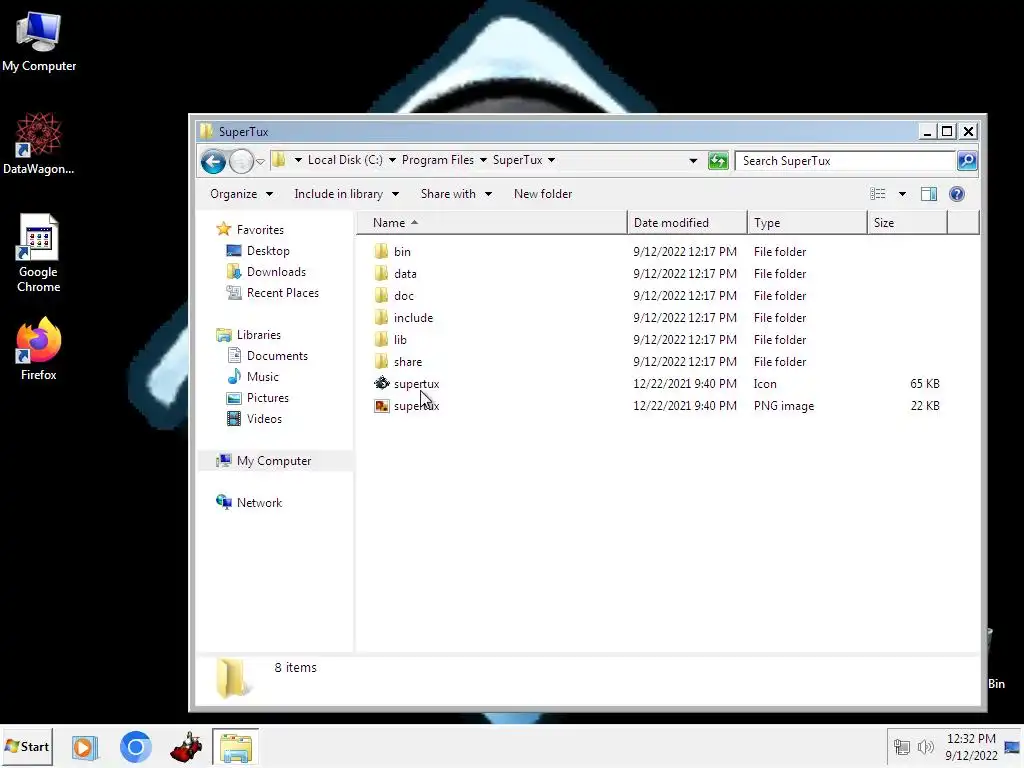This screenshot has height=768, width=1024.
Task: Open the Start menu
Action: tap(27, 746)
